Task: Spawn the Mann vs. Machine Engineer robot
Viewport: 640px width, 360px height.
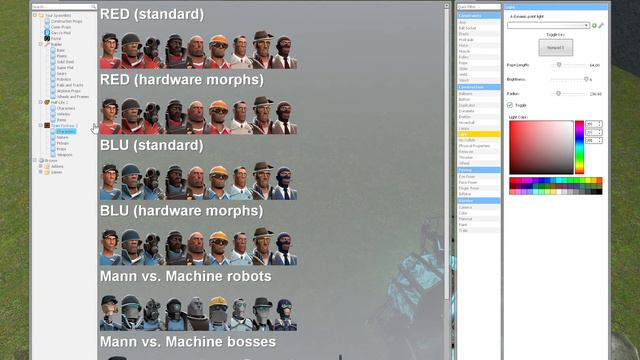Action: point(220,313)
